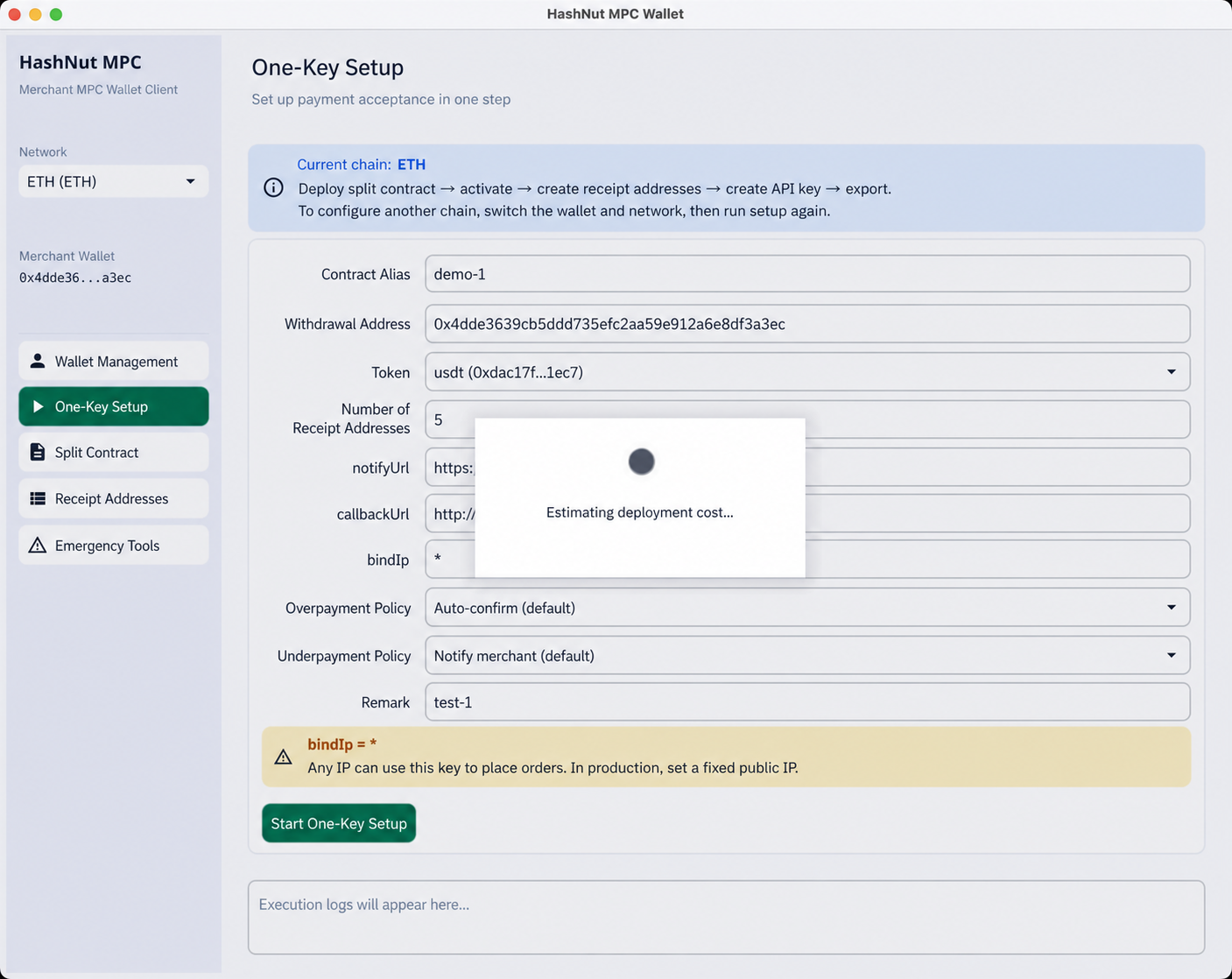
Task: Expand the Token usdt dropdown
Action: (807, 372)
